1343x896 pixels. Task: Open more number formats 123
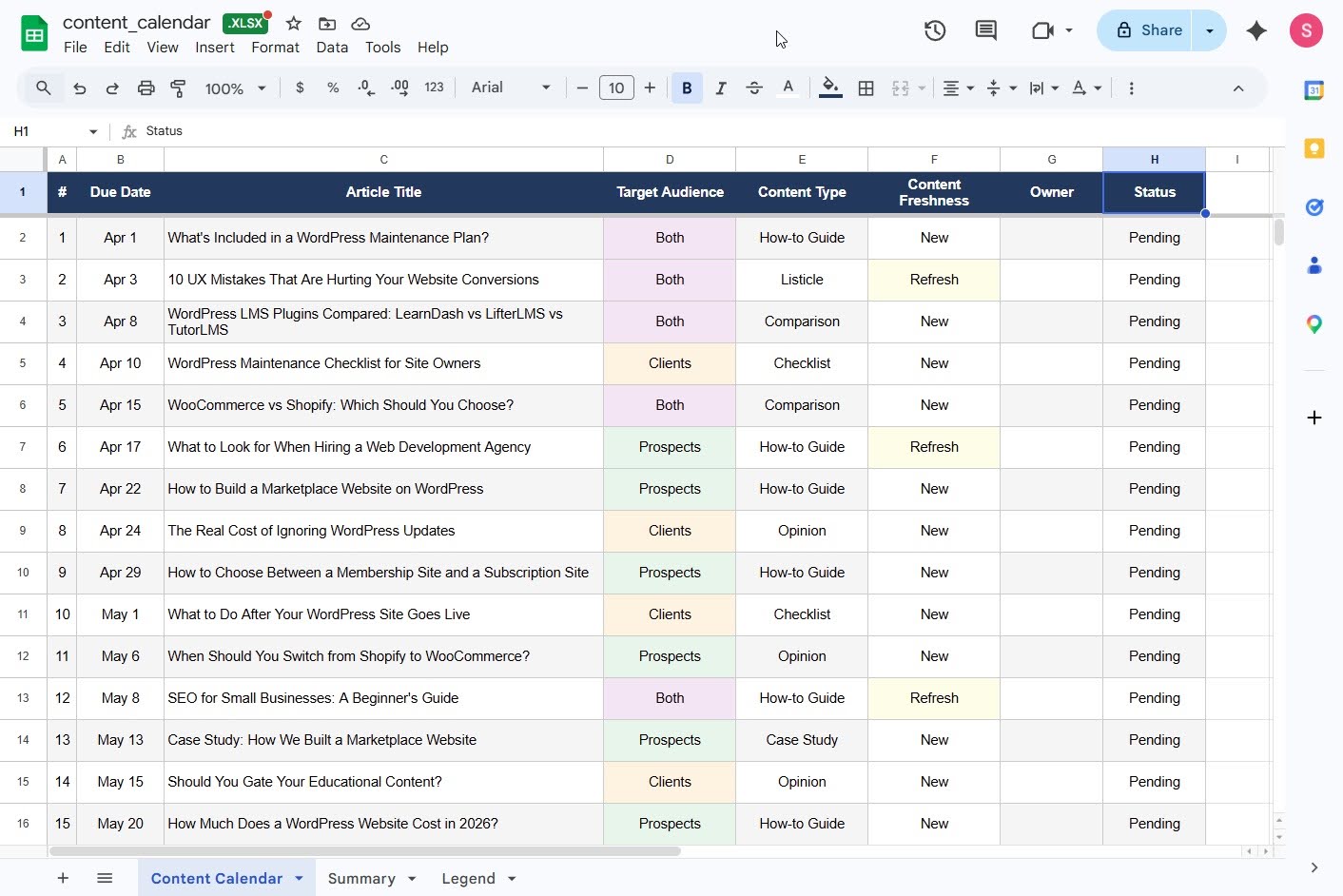click(x=434, y=88)
